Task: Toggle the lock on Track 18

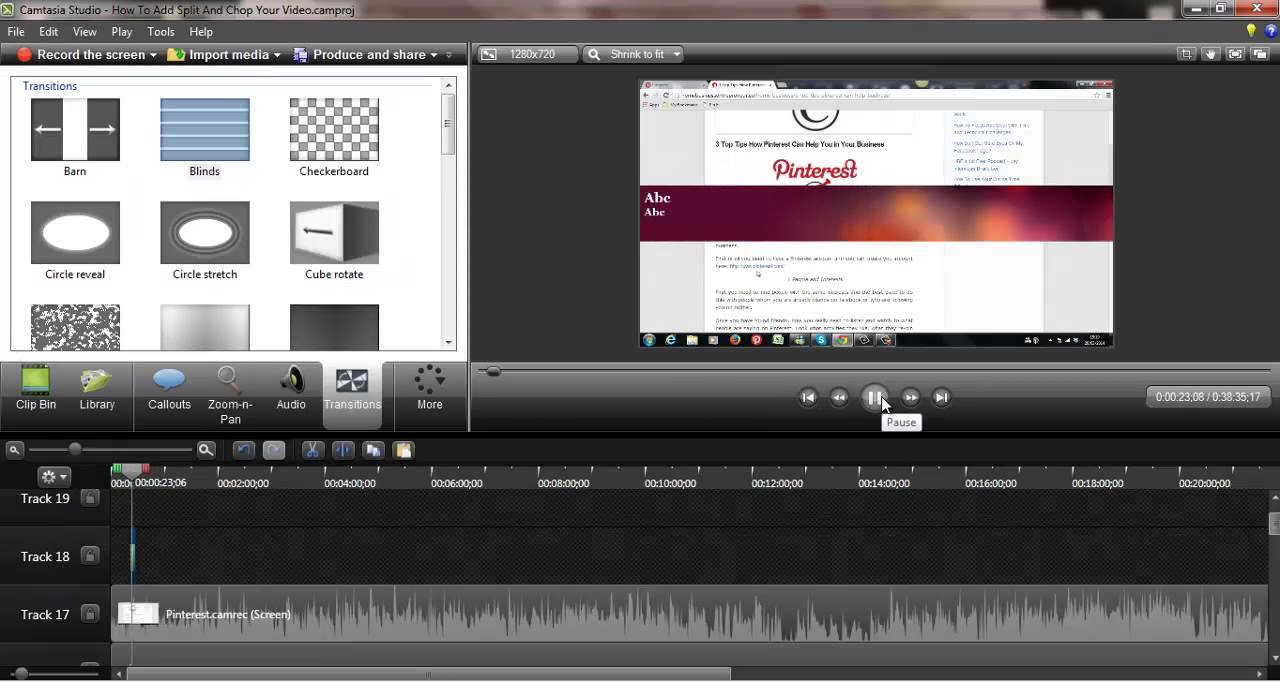Action: coord(90,556)
